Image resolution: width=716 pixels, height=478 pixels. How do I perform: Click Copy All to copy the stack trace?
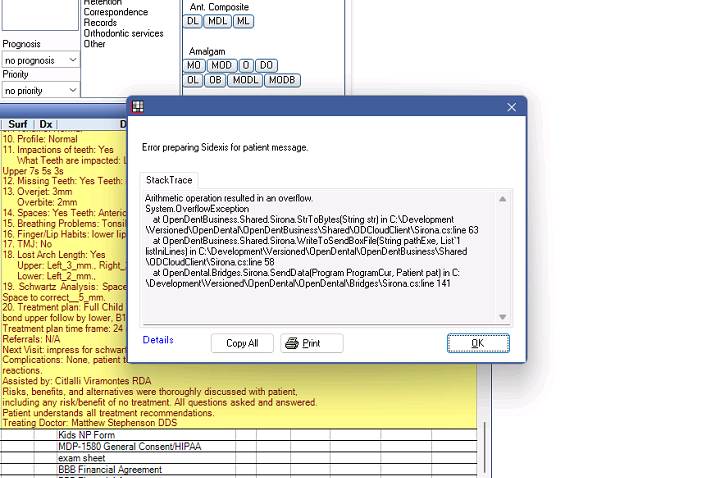[x=242, y=343]
